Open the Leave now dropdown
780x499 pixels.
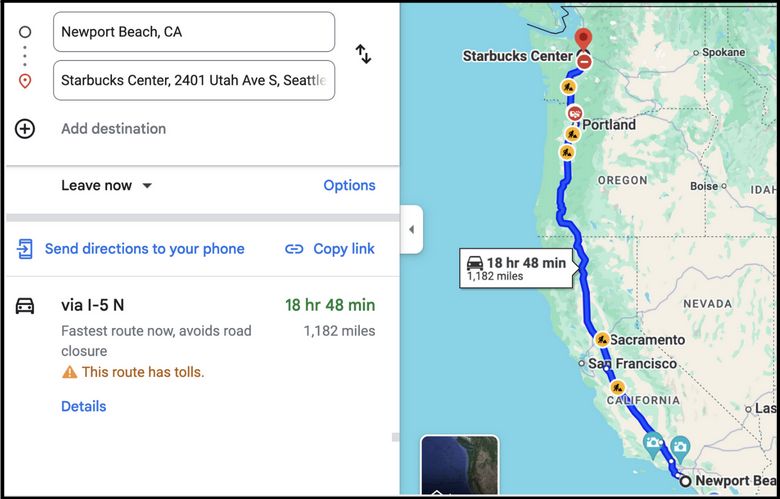pyautogui.click(x=106, y=186)
